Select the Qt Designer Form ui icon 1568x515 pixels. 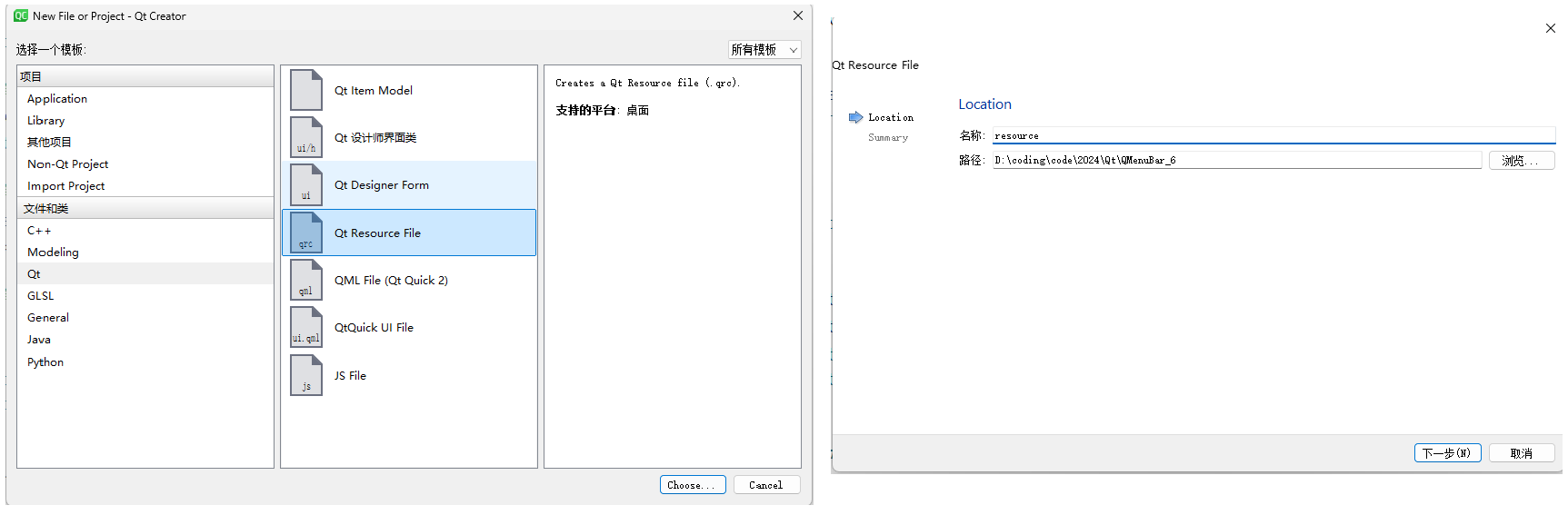(306, 185)
